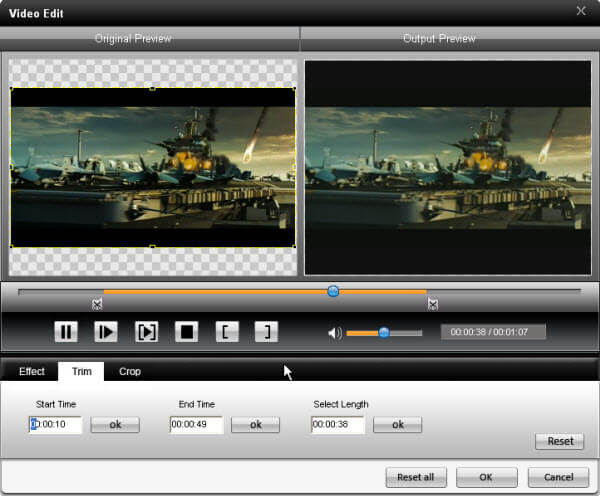Set trim start with left bracket button
600x496 pixels.
[227, 331]
